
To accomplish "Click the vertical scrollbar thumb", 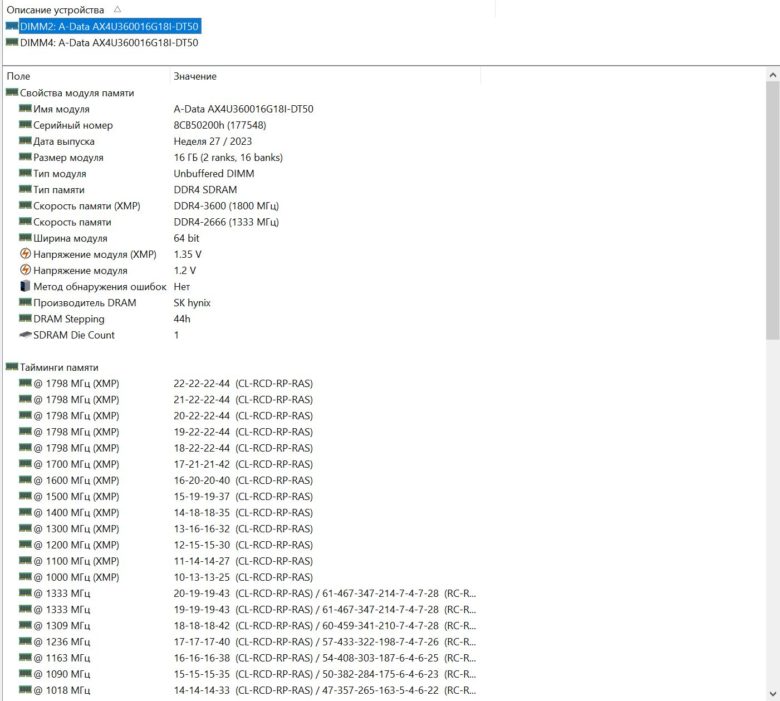I will pyautogui.click(x=772, y=211).
